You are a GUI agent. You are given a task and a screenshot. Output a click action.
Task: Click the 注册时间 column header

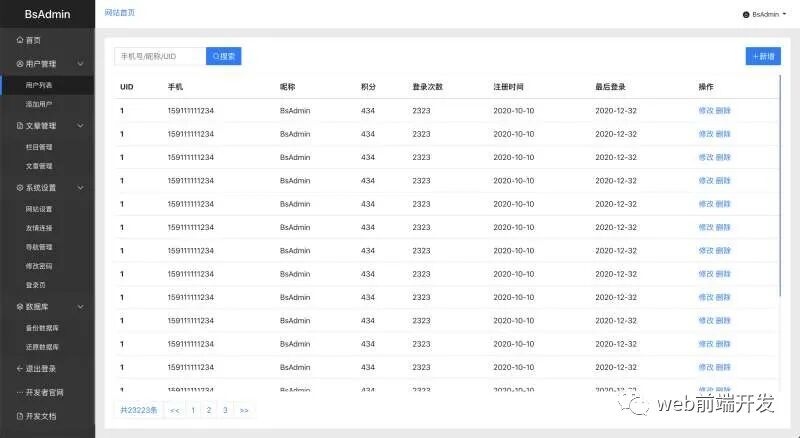click(508, 87)
